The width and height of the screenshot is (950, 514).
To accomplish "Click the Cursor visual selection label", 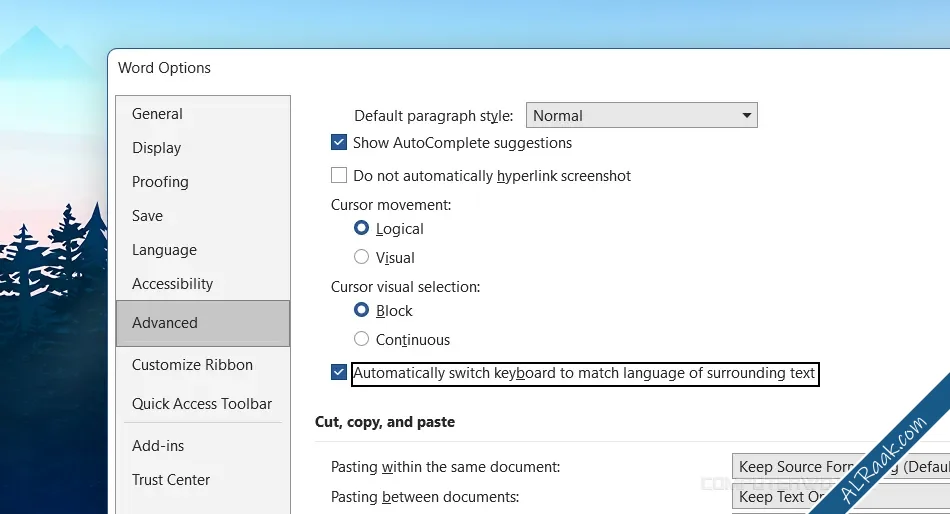I will pos(405,287).
